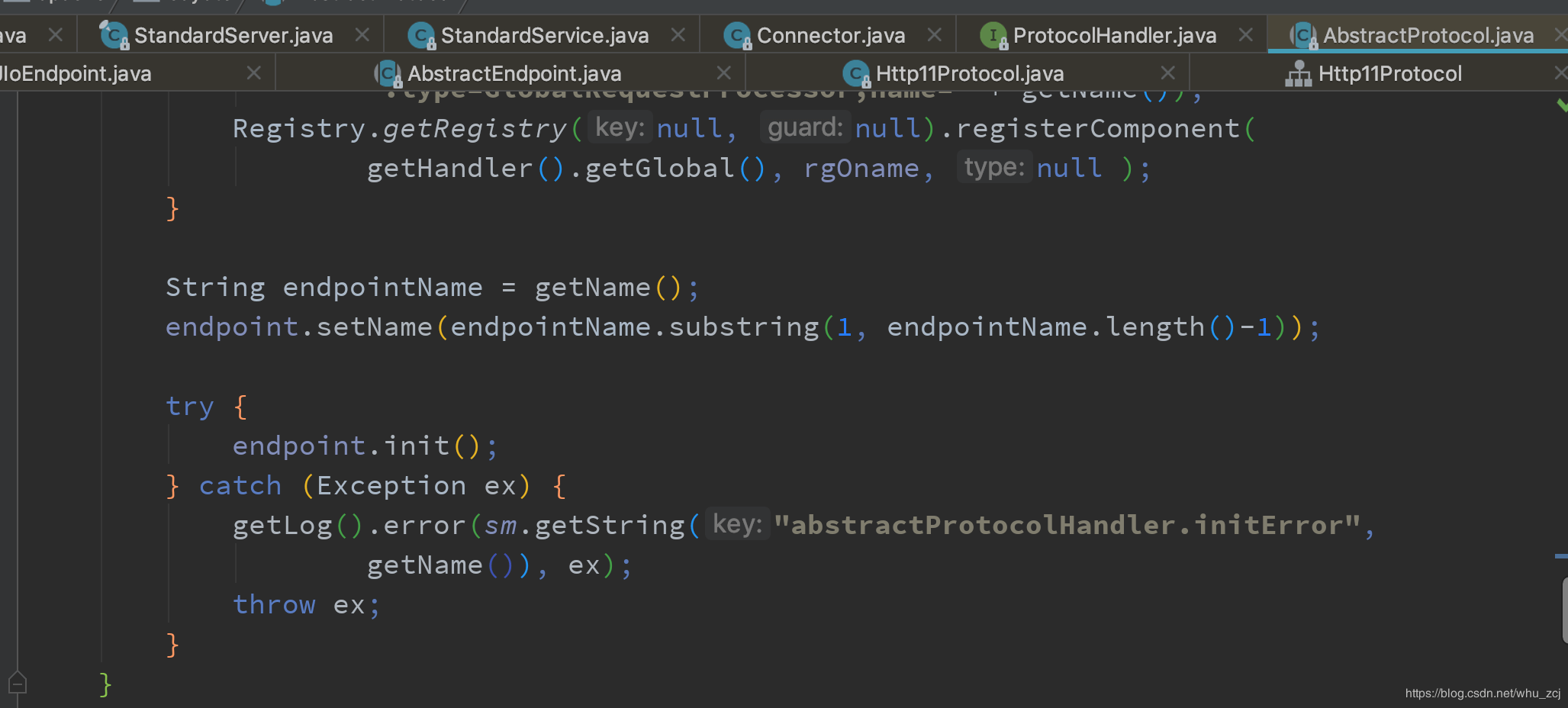Click the Connector.java class icon
This screenshot has height=708, width=1568.
[x=737, y=35]
